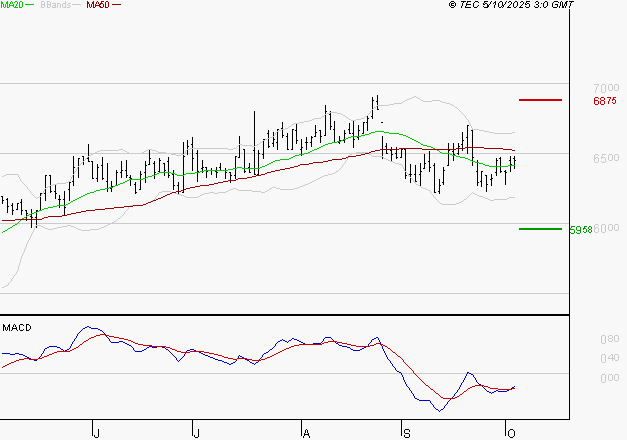Click the MACD indicator panel title
Screen dimensions: 627x440
pos(17,327)
